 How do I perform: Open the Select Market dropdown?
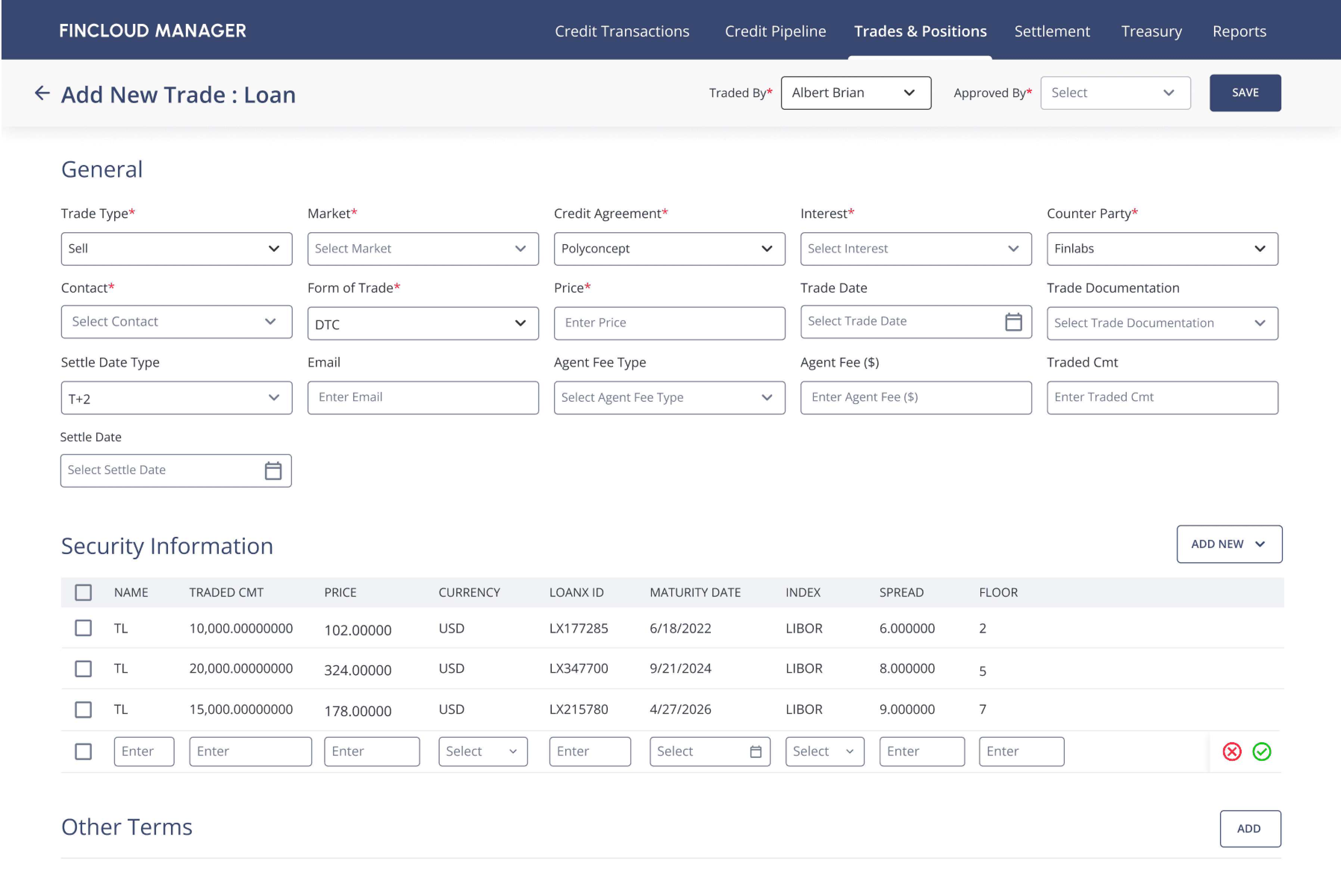point(423,249)
